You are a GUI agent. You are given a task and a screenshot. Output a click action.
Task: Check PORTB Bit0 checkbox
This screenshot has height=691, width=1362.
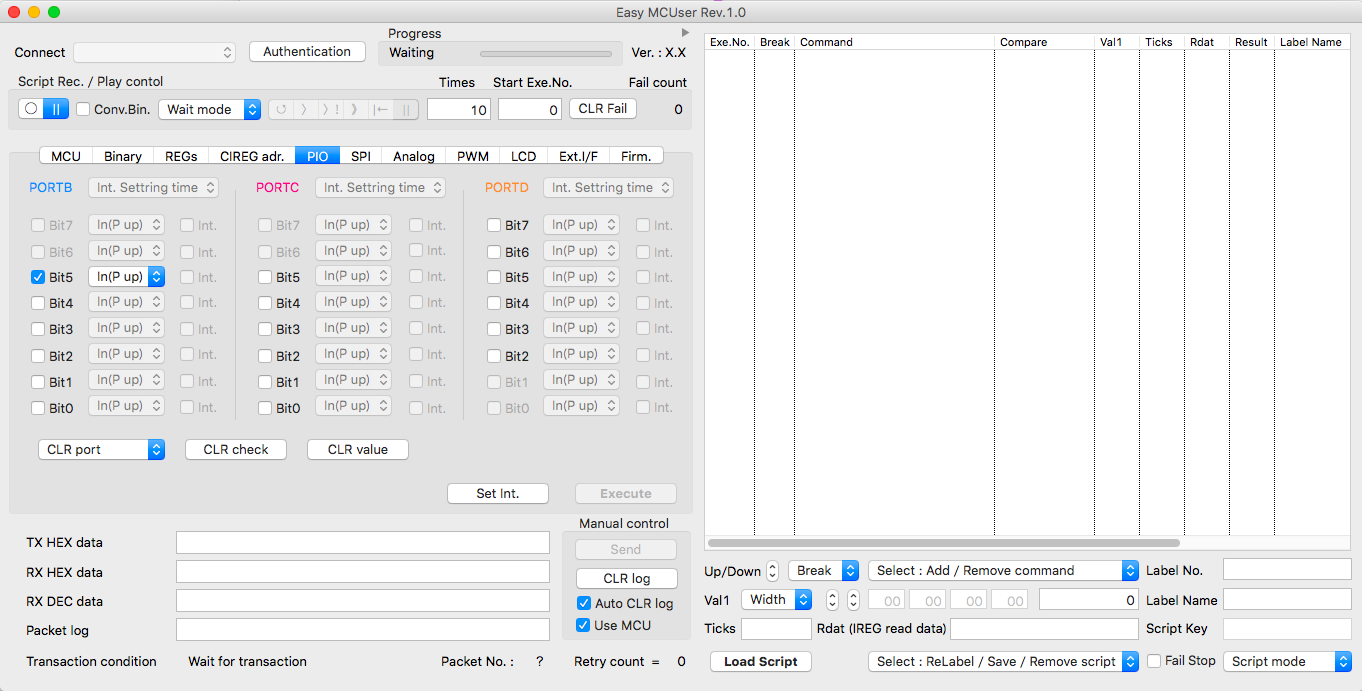[38, 408]
